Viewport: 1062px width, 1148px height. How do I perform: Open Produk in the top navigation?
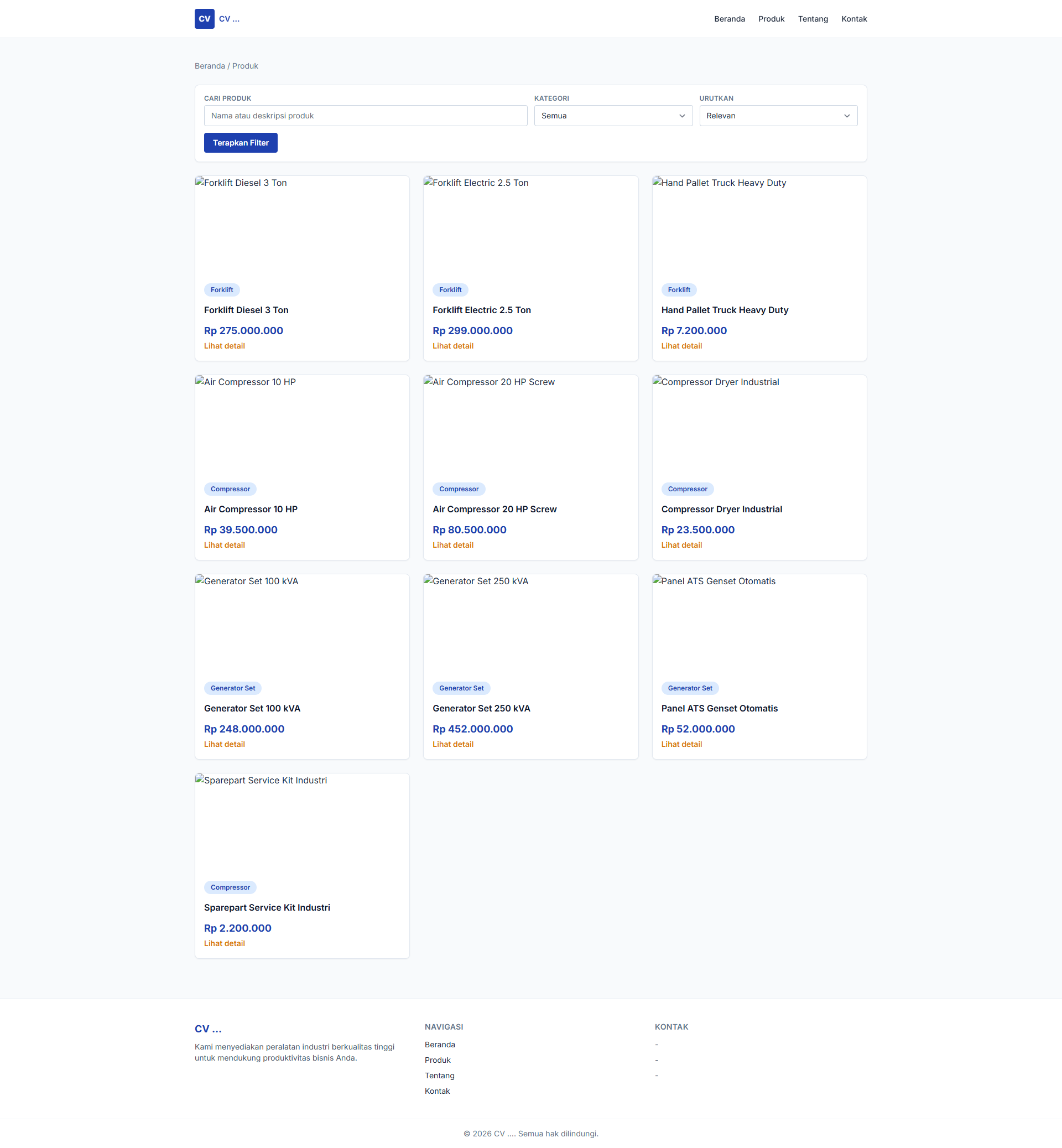pos(771,19)
